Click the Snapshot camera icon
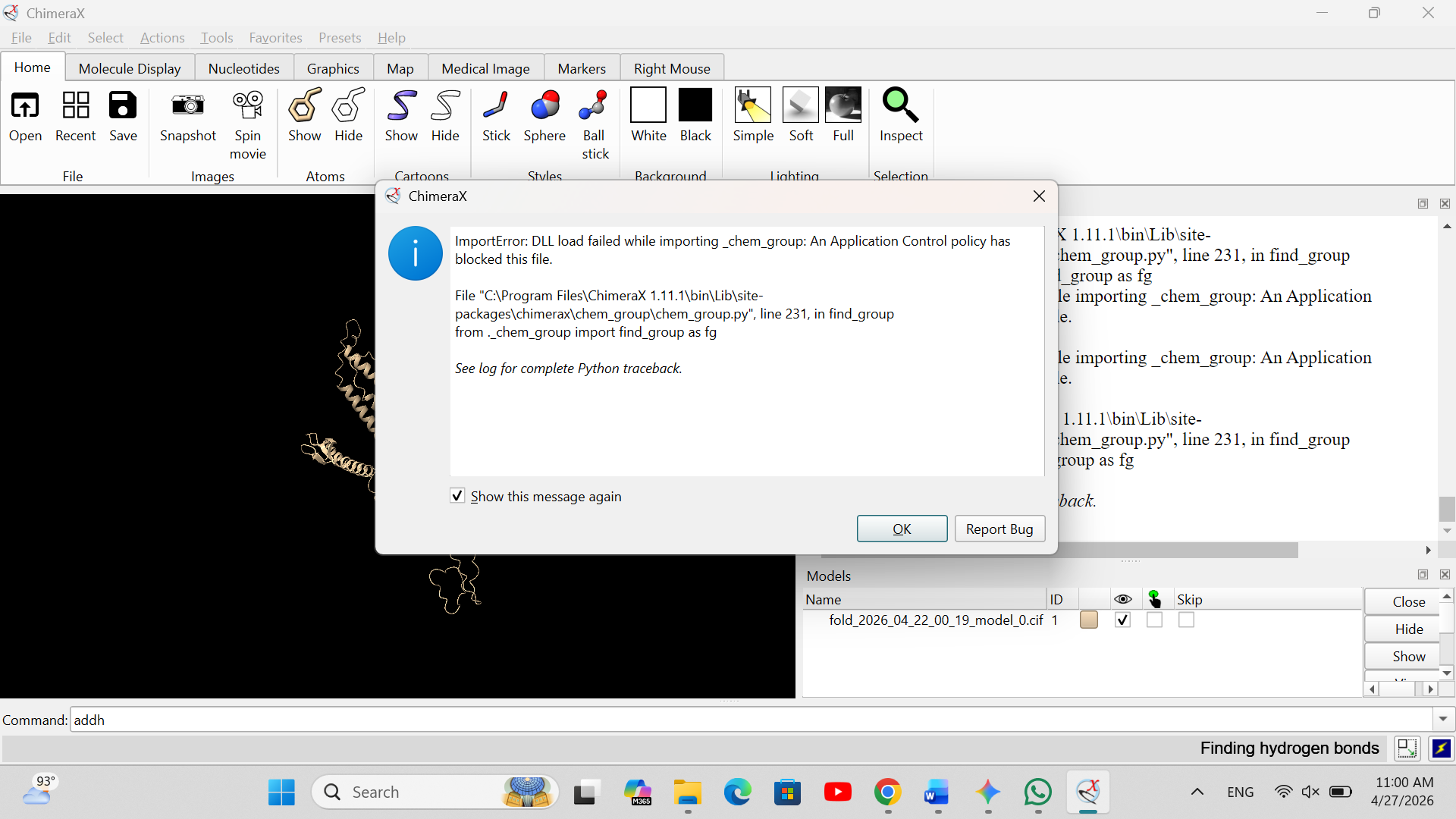Image resolution: width=1456 pixels, height=819 pixels. [x=187, y=106]
